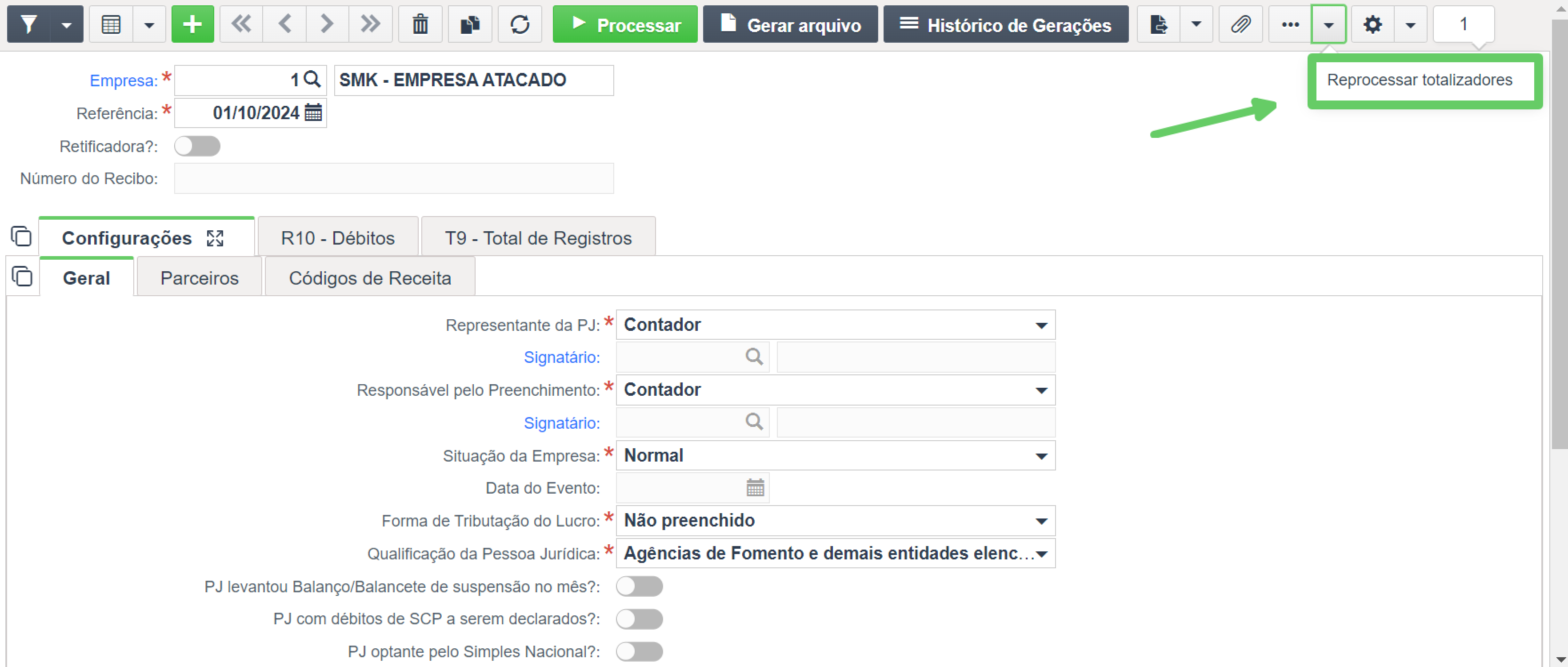Toggle PJ optante pelo Simples Nacional switch
The image size is (1568, 667).
pos(639,652)
